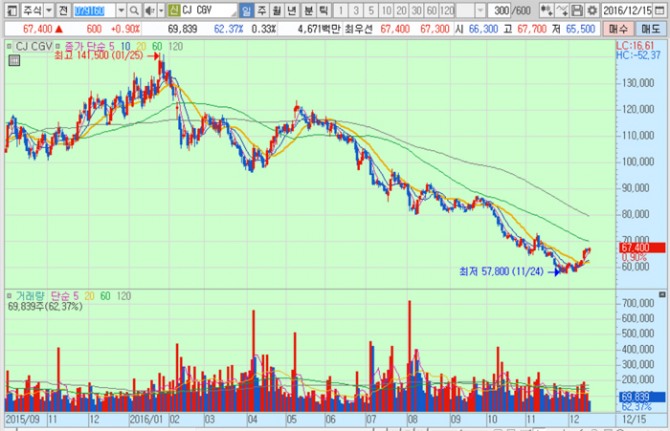The image size is (670, 431).
Task: Click the window layout icon at top-left
Action: pyautogui.click(x=10, y=11)
